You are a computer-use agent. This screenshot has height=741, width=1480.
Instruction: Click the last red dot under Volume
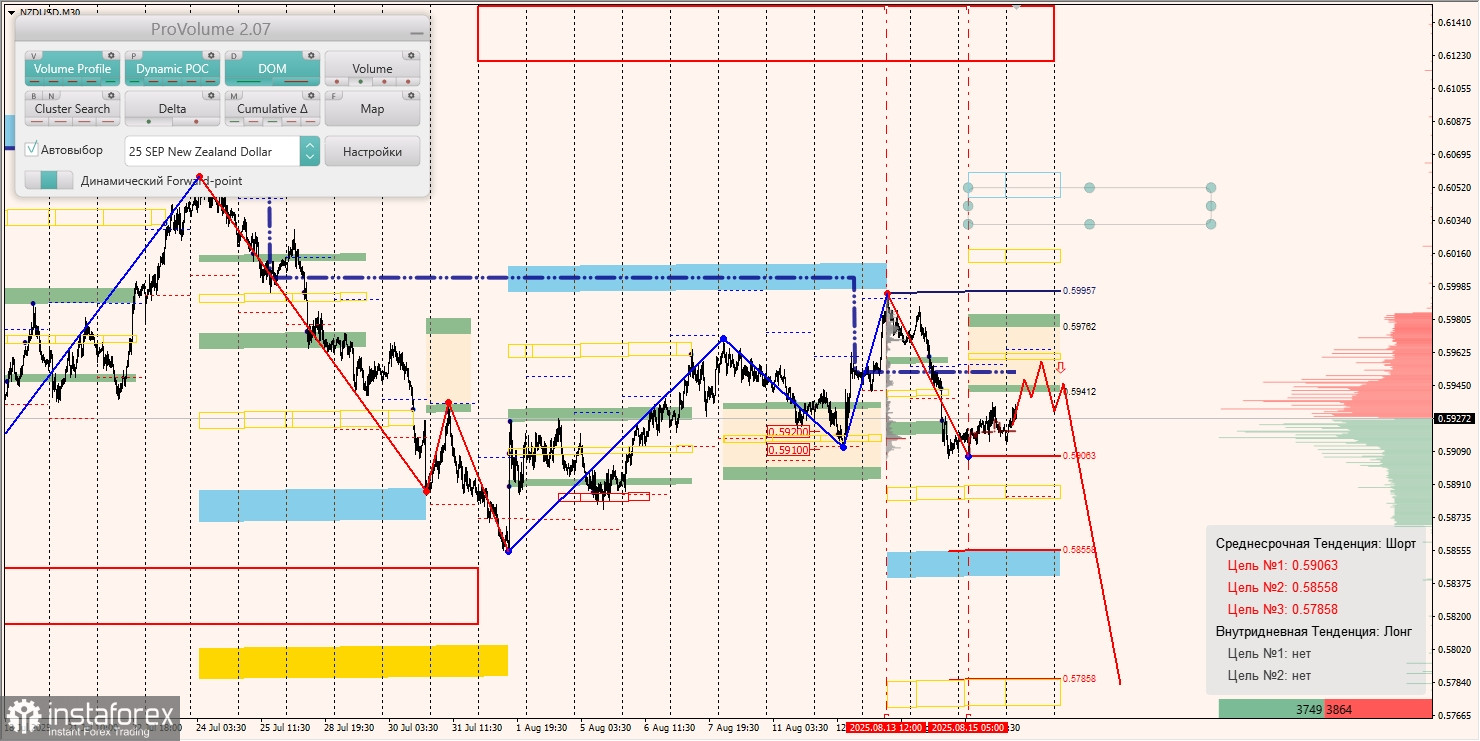408,81
